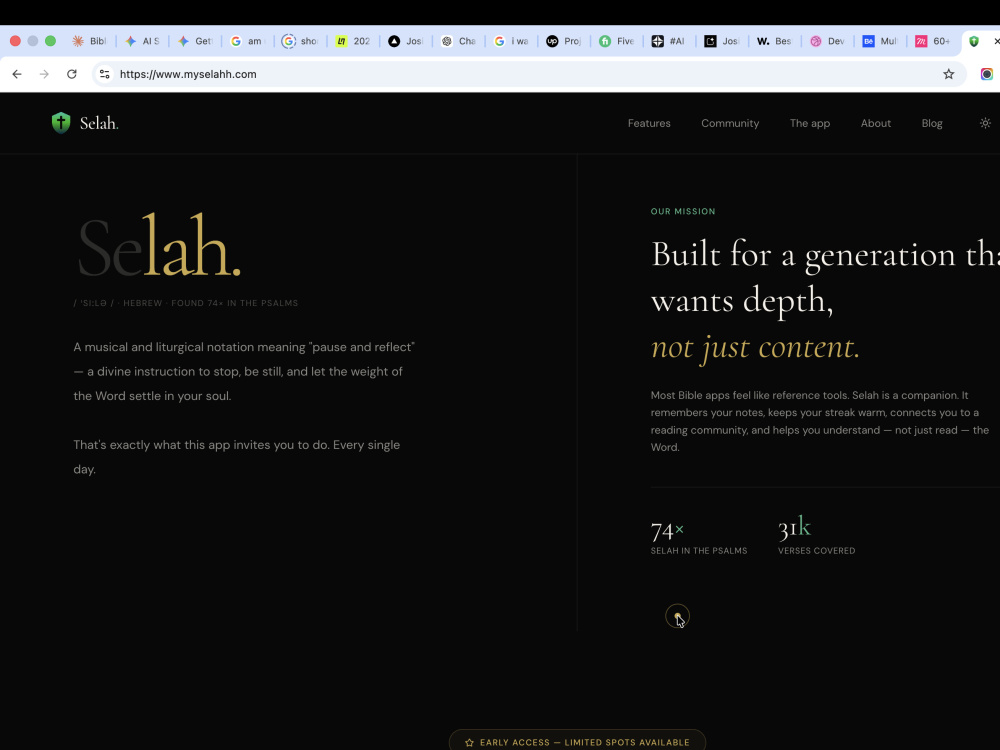Viewport: 1000px width, 750px height.
Task: Click the gold circular dot indicator
Action: pos(677,616)
